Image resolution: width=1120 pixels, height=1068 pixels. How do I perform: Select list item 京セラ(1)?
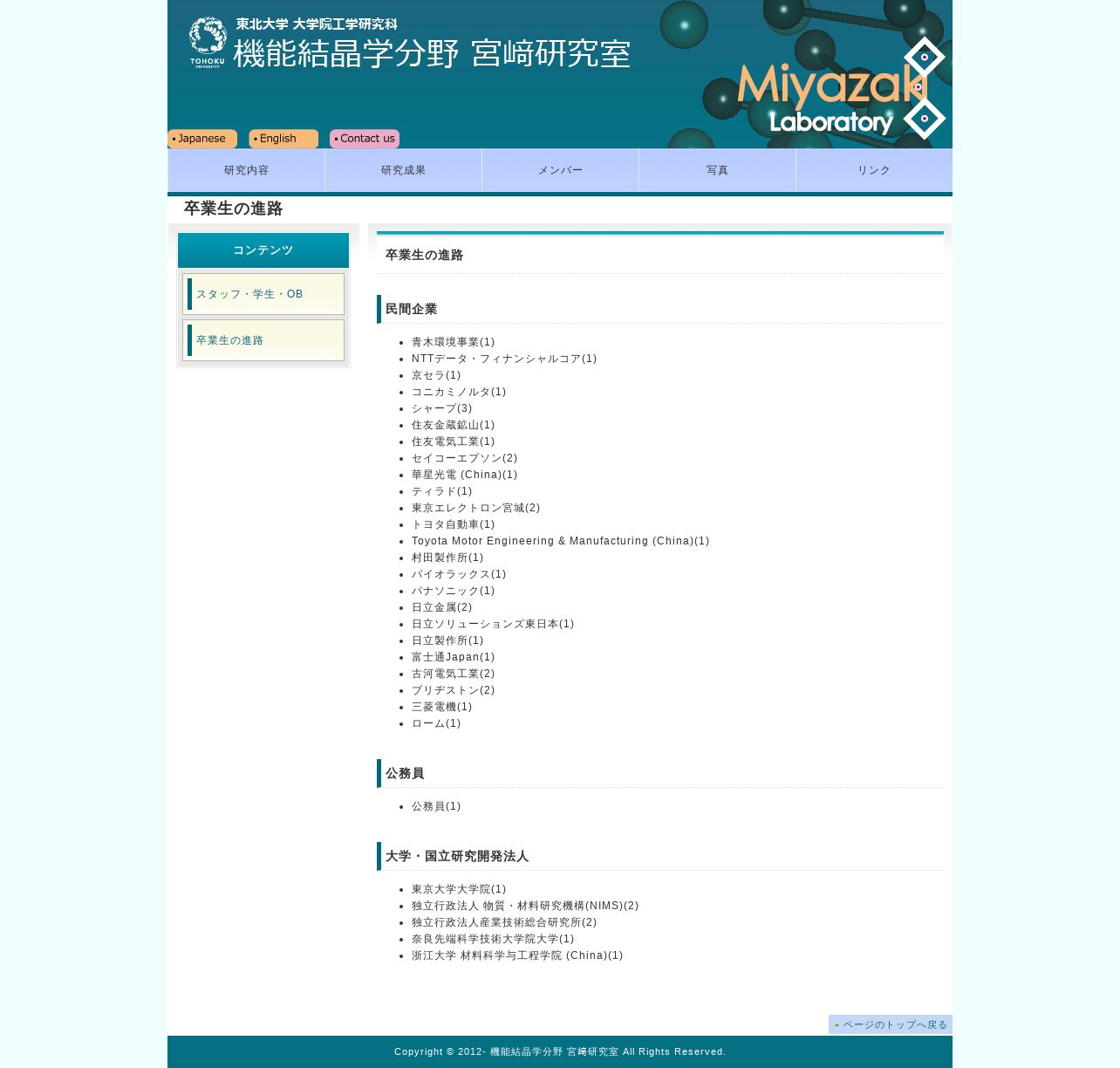(436, 375)
